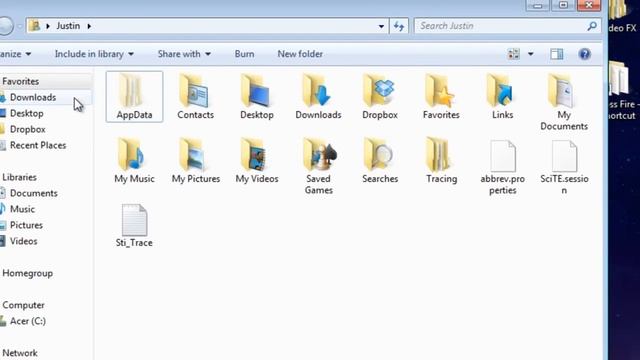640x360 pixels.
Task: Select Dropbox in sidebar Favorites
Action: point(28,129)
